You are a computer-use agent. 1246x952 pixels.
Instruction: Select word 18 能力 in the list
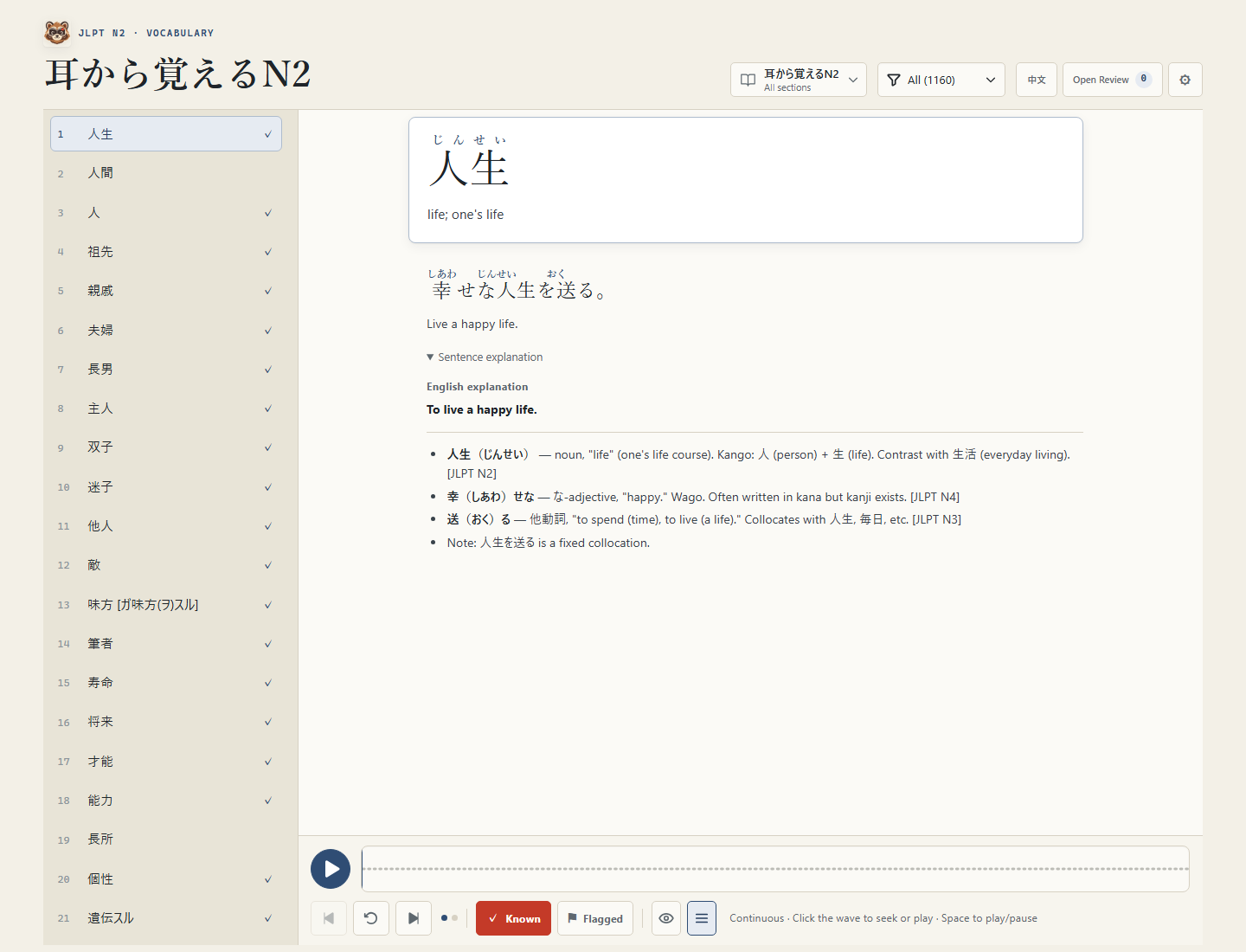(x=166, y=801)
